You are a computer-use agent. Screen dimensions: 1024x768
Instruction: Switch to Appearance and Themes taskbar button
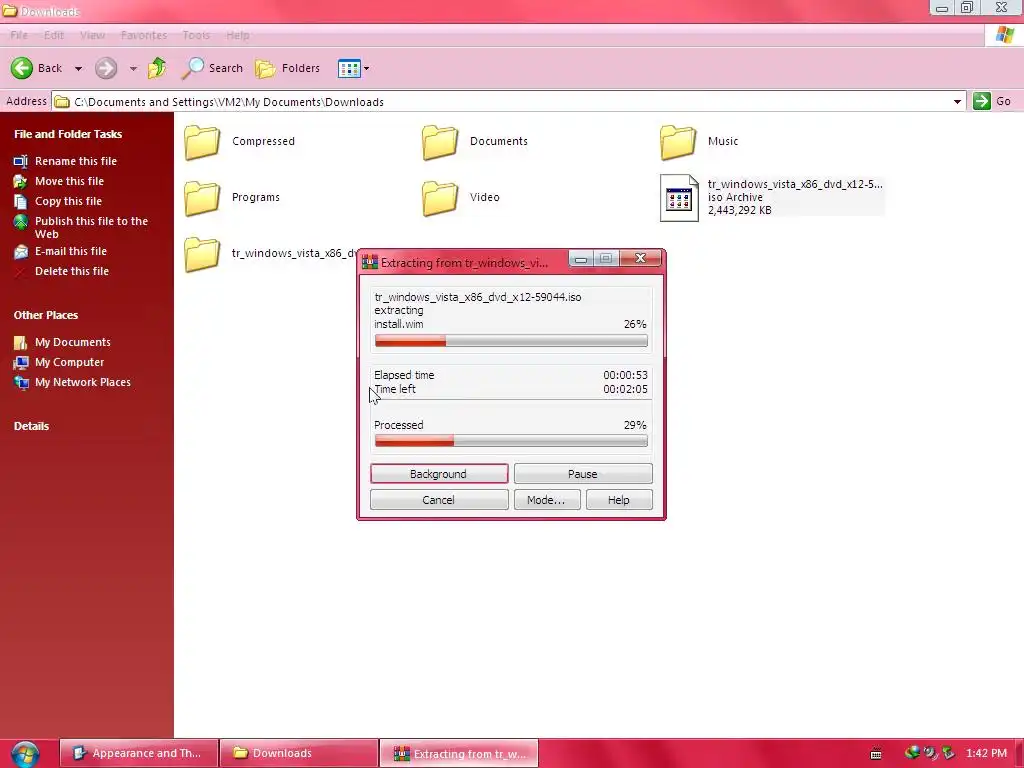point(138,754)
